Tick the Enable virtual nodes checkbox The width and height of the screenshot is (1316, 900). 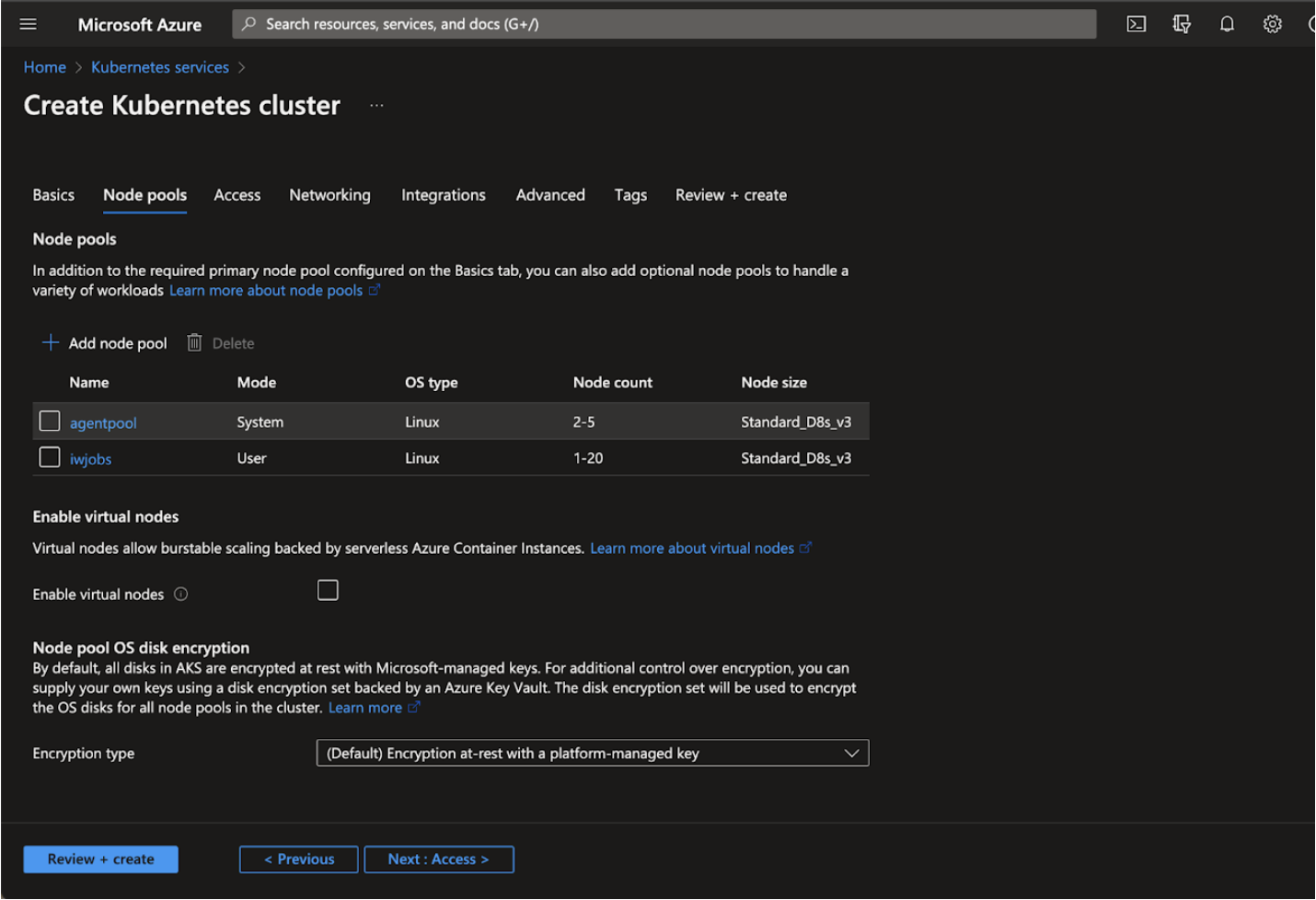tap(328, 590)
